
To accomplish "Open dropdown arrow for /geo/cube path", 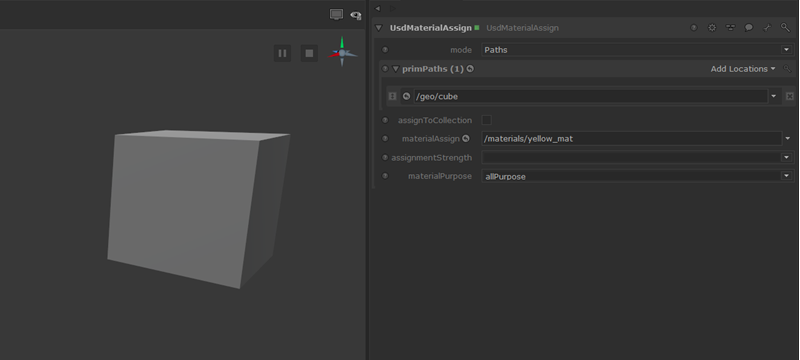I will 774,96.
